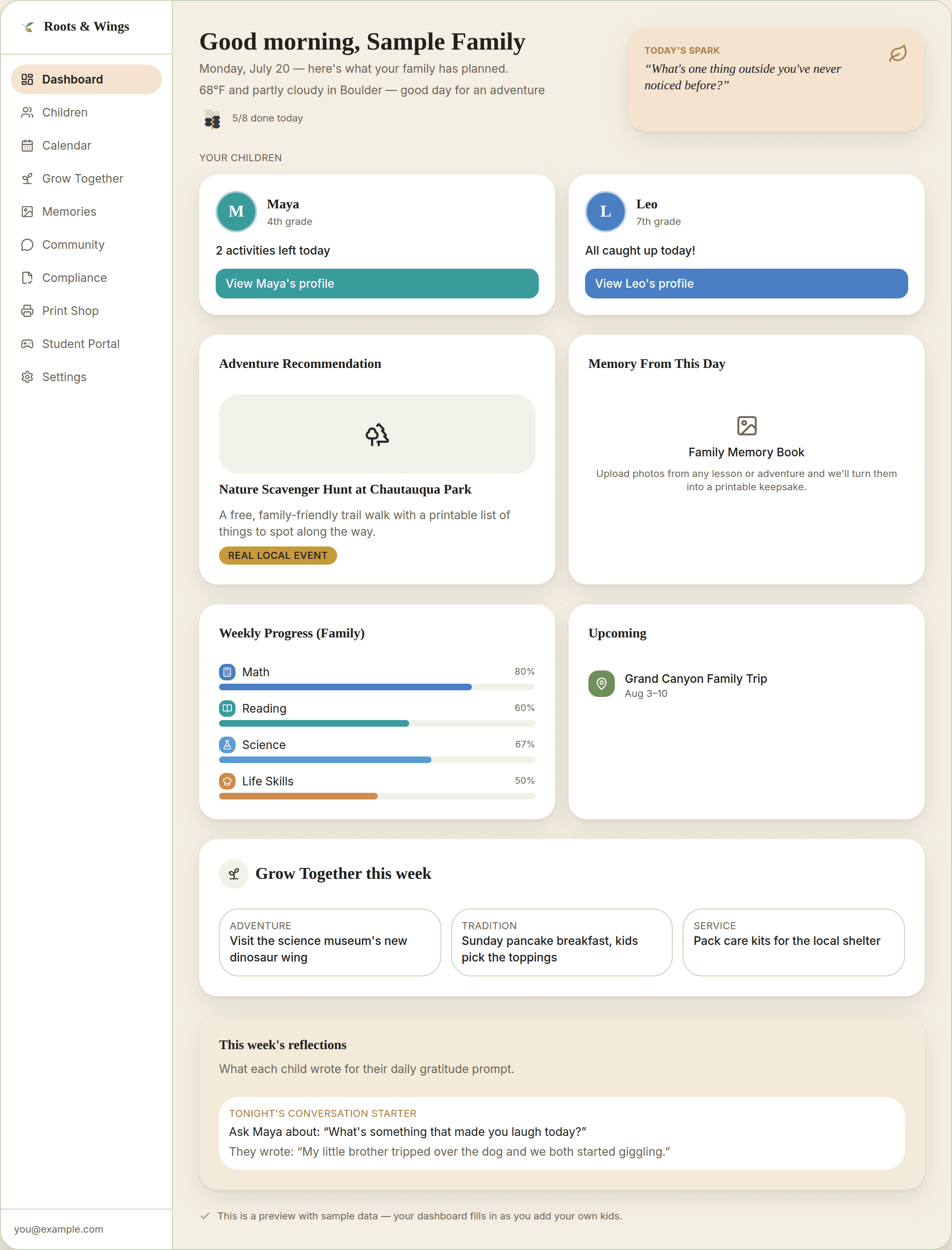
Task: Click Leo's blue L avatar
Action: [x=605, y=212]
